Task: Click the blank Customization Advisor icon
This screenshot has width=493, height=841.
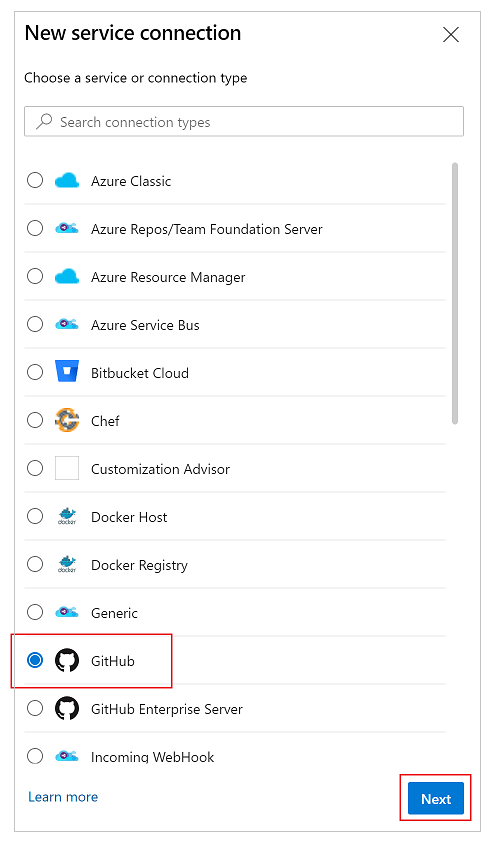Action: click(67, 468)
